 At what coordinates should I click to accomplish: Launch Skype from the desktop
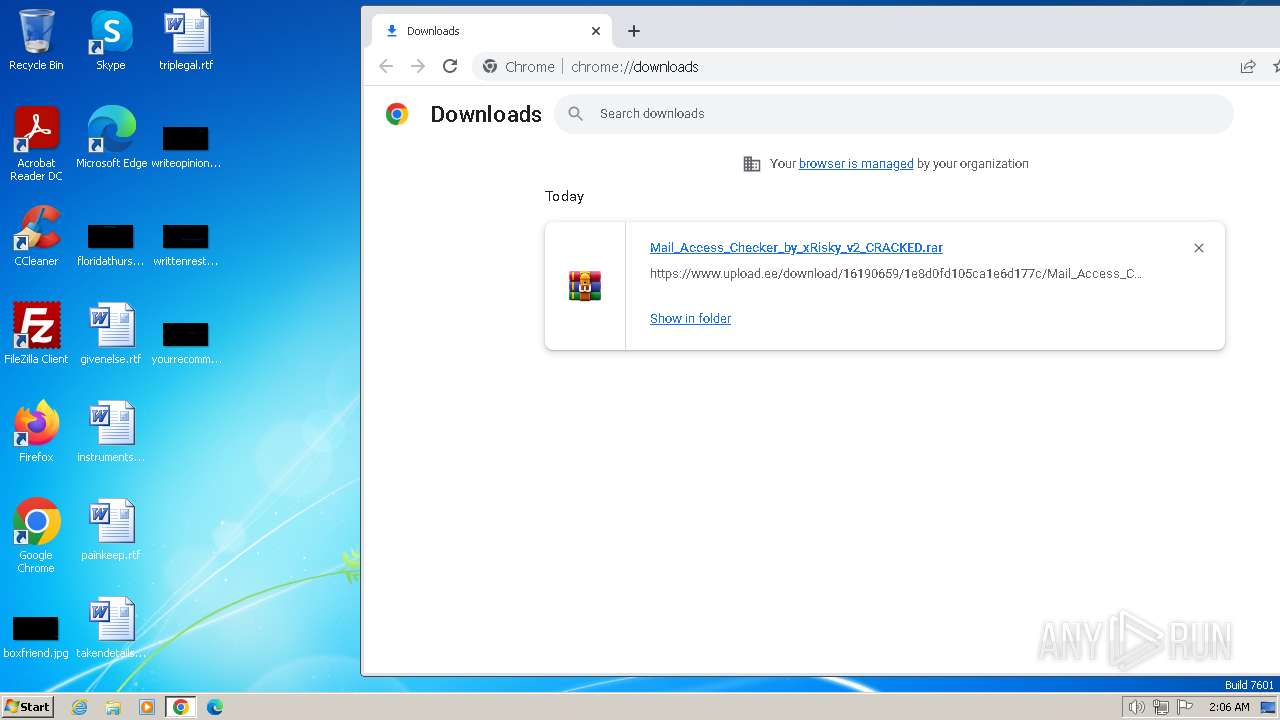tap(110, 40)
